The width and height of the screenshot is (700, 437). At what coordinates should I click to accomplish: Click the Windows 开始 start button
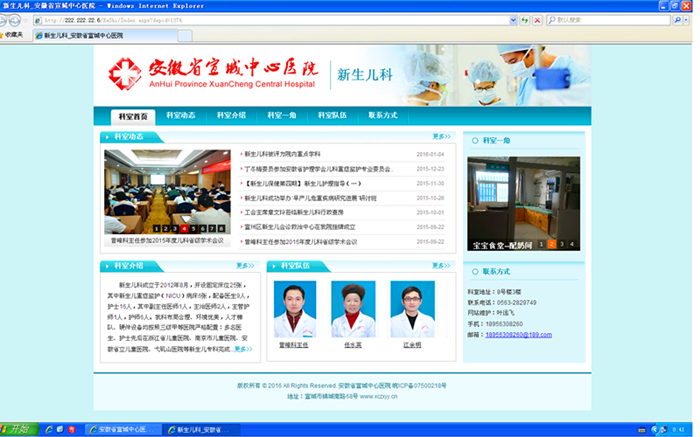[x=17, y=429]
